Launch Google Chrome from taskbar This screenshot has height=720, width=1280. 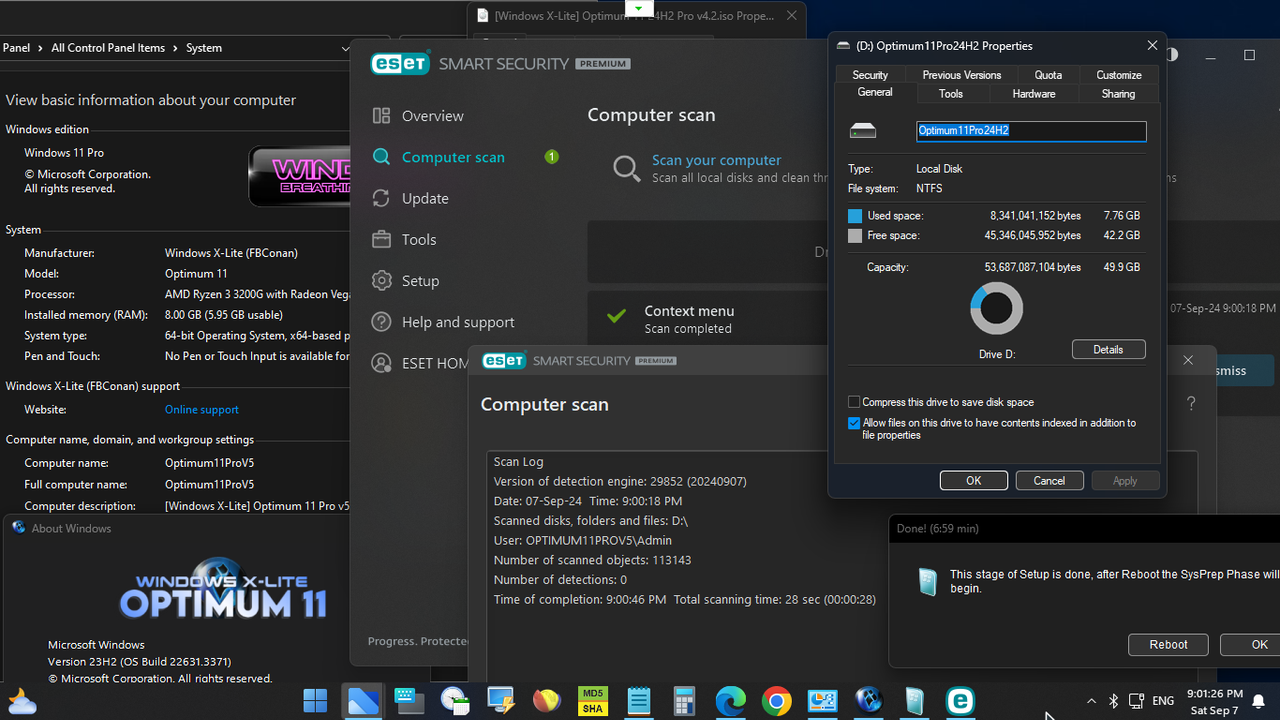777,701
